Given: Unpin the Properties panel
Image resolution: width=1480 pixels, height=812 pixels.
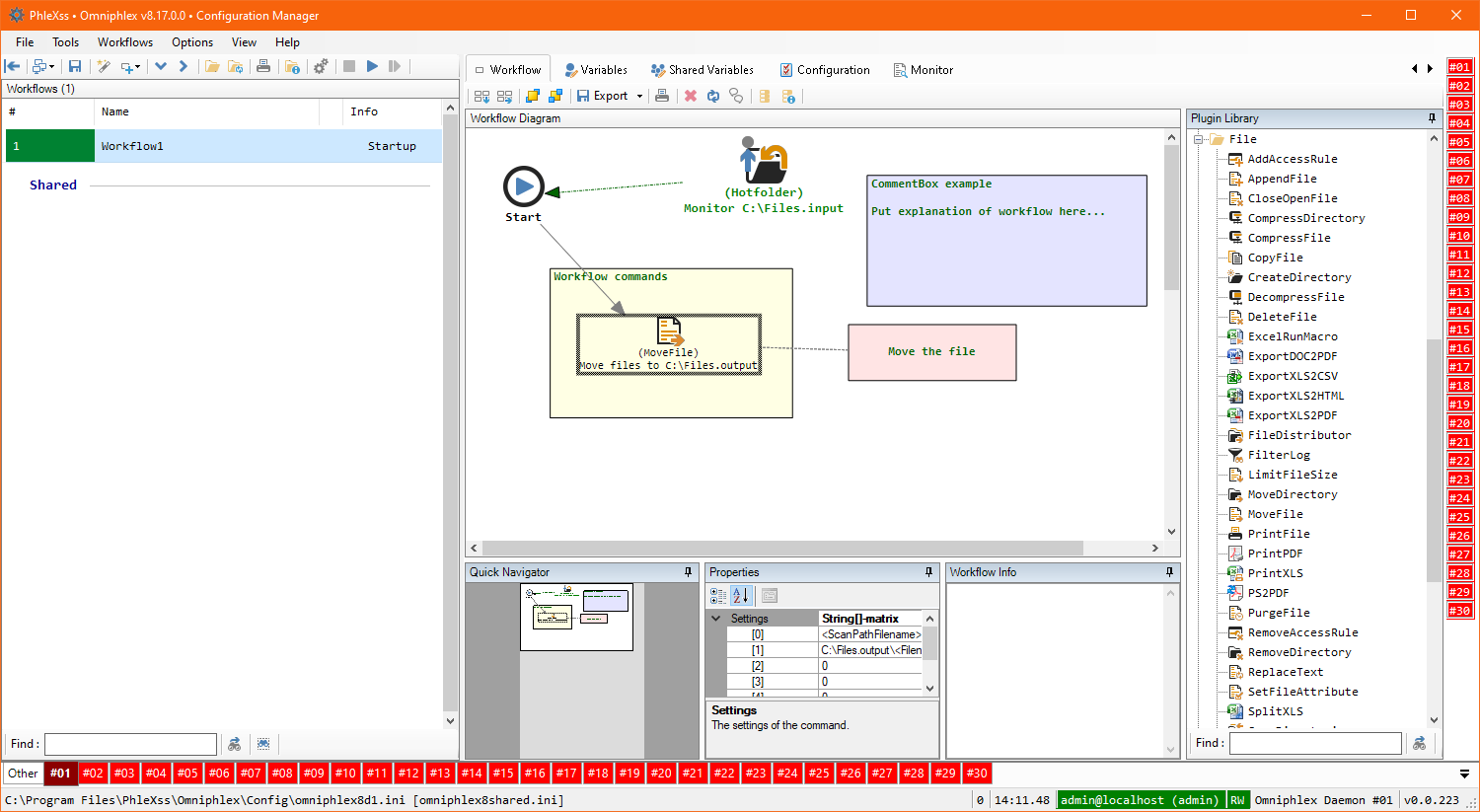Looking at the screenshot, I should coord(928,572).
